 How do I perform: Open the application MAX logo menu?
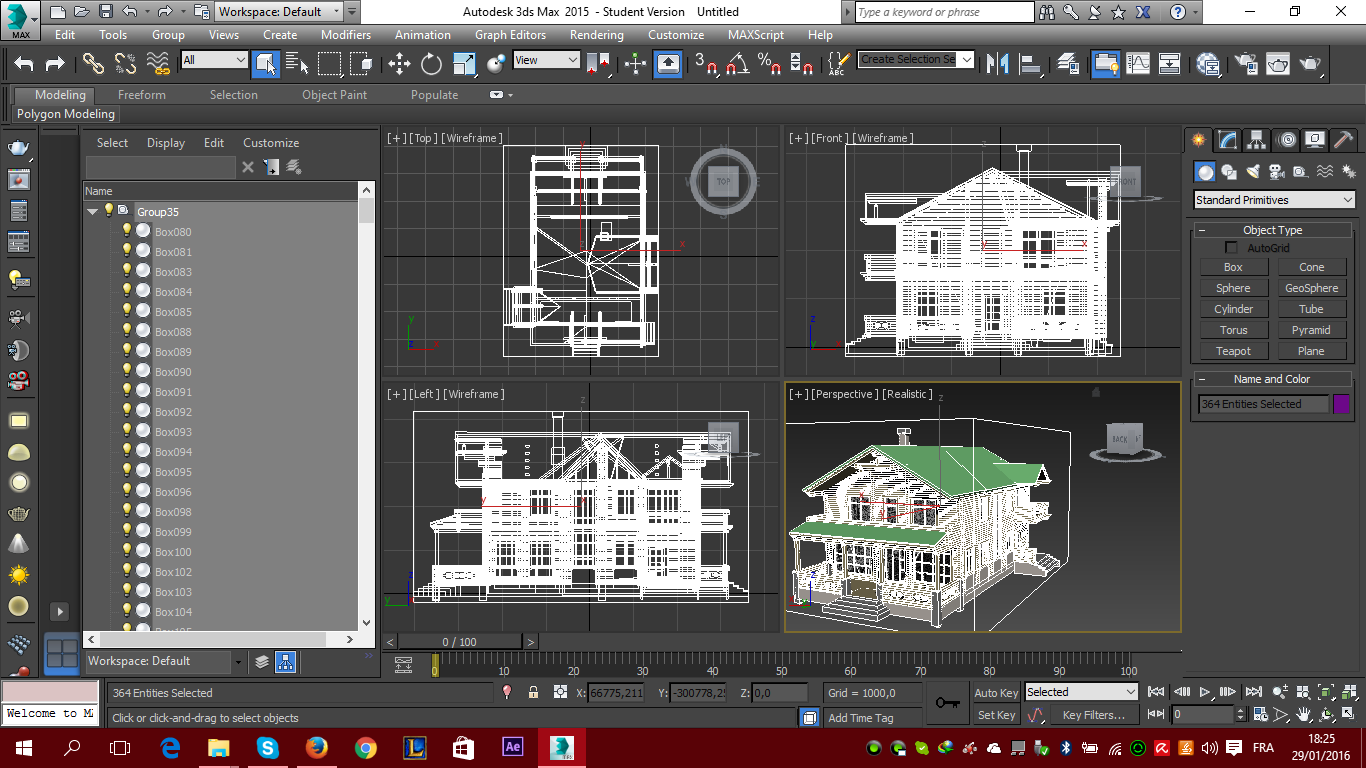(21, 19)
